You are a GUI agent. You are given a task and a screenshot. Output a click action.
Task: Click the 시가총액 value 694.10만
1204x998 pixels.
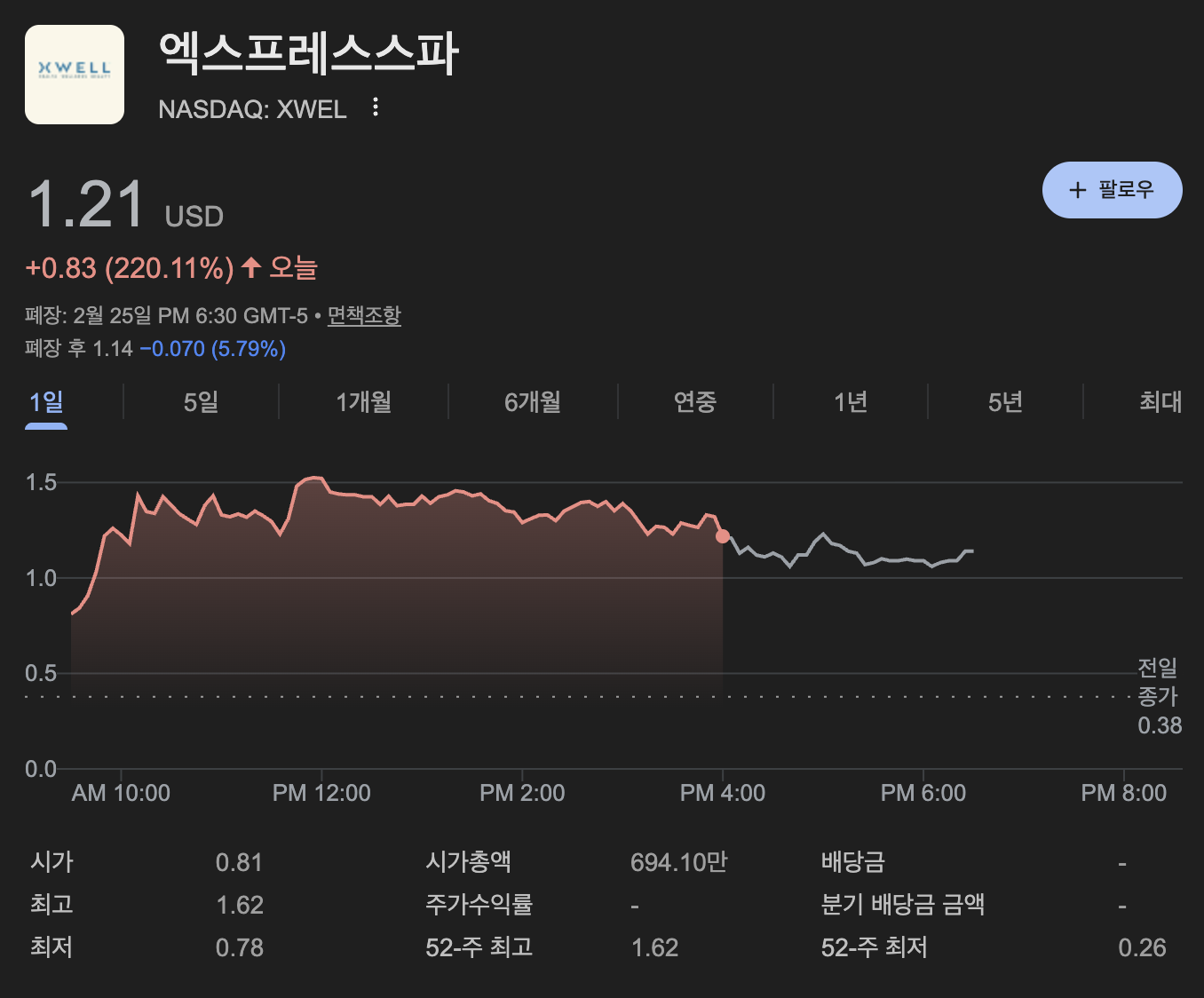[679, 862]
